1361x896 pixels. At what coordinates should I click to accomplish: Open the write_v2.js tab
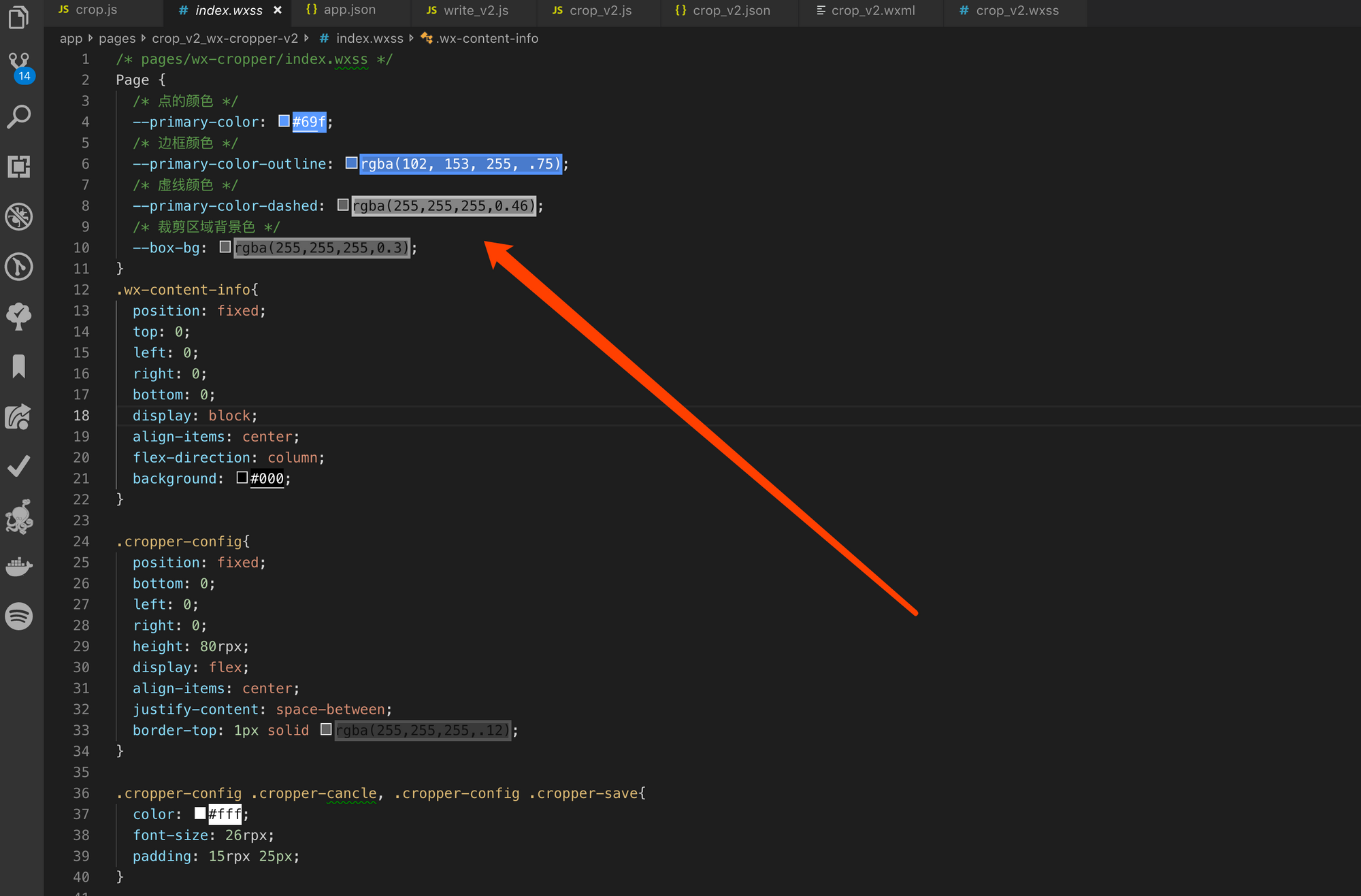(476, 10)
